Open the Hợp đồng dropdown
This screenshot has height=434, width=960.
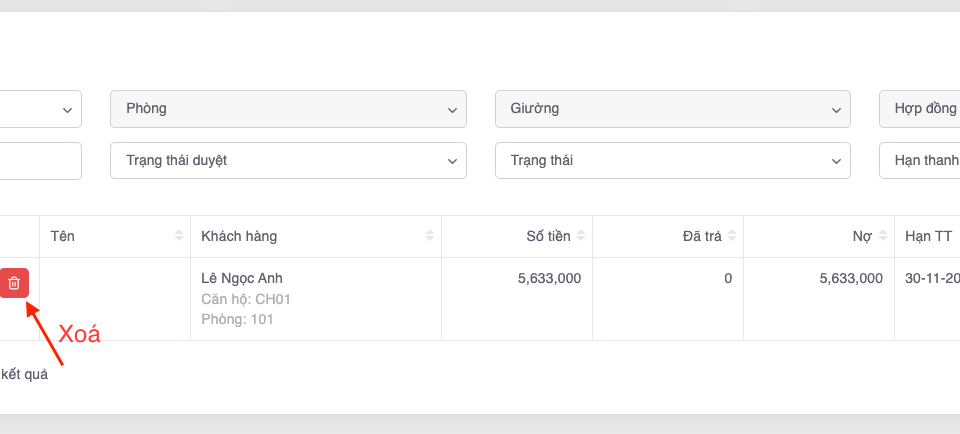pos(919,109)
